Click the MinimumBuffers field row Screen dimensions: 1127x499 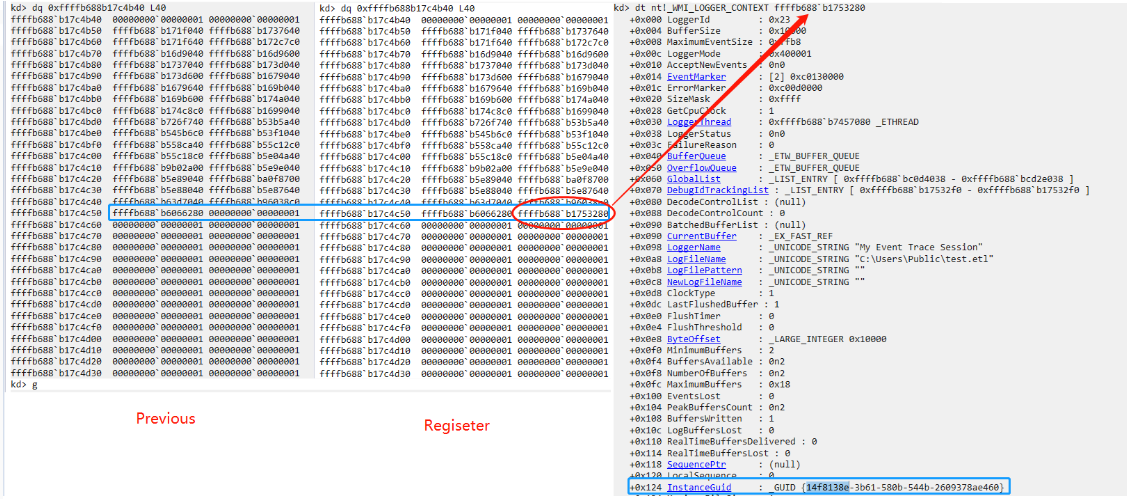pos(702,351)
